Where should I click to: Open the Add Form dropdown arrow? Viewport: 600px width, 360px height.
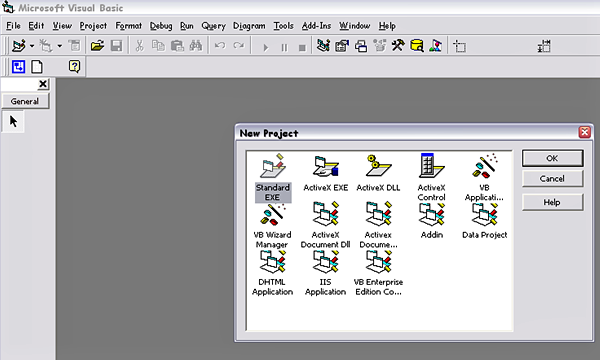click(60, 46)
